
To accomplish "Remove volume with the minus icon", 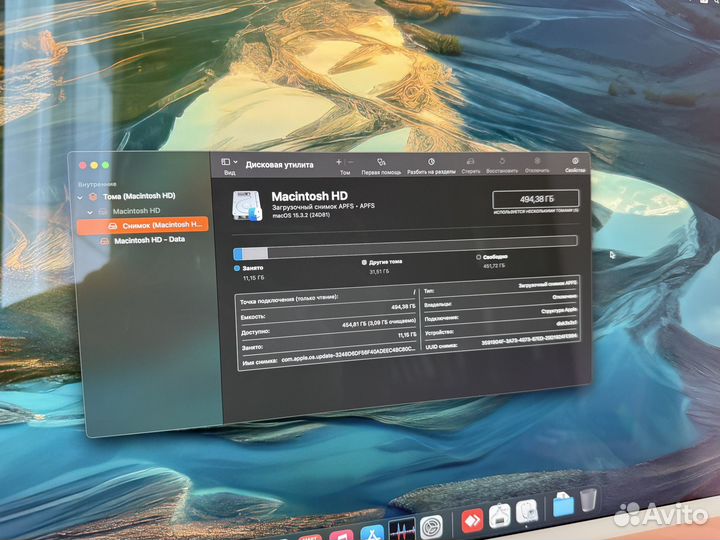I will tap(351, 162).
